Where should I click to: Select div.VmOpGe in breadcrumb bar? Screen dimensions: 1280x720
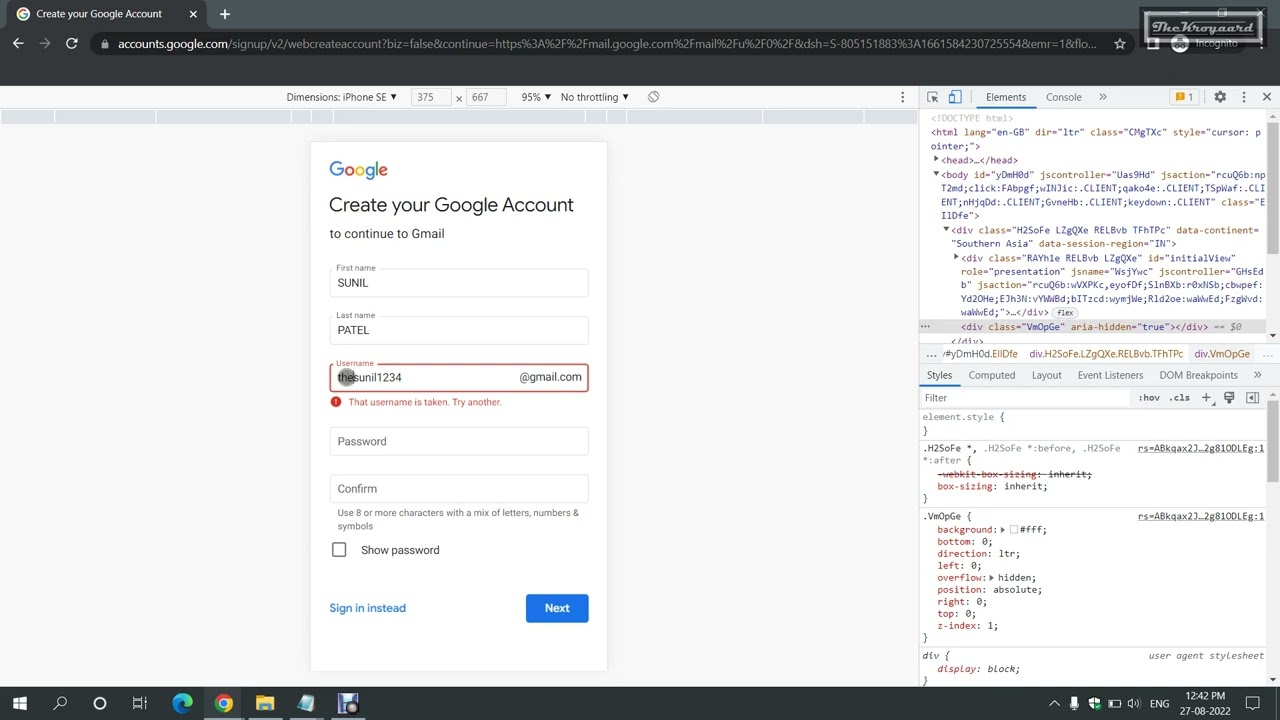[1222, 354]
